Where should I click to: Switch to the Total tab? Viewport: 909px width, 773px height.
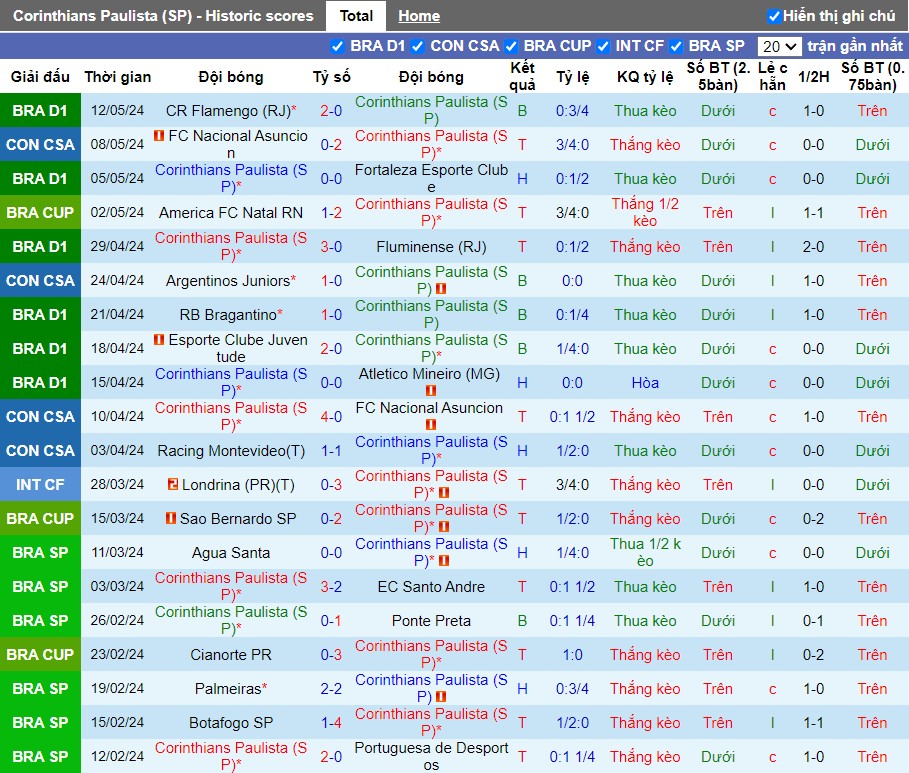click(x=356, y=16)
